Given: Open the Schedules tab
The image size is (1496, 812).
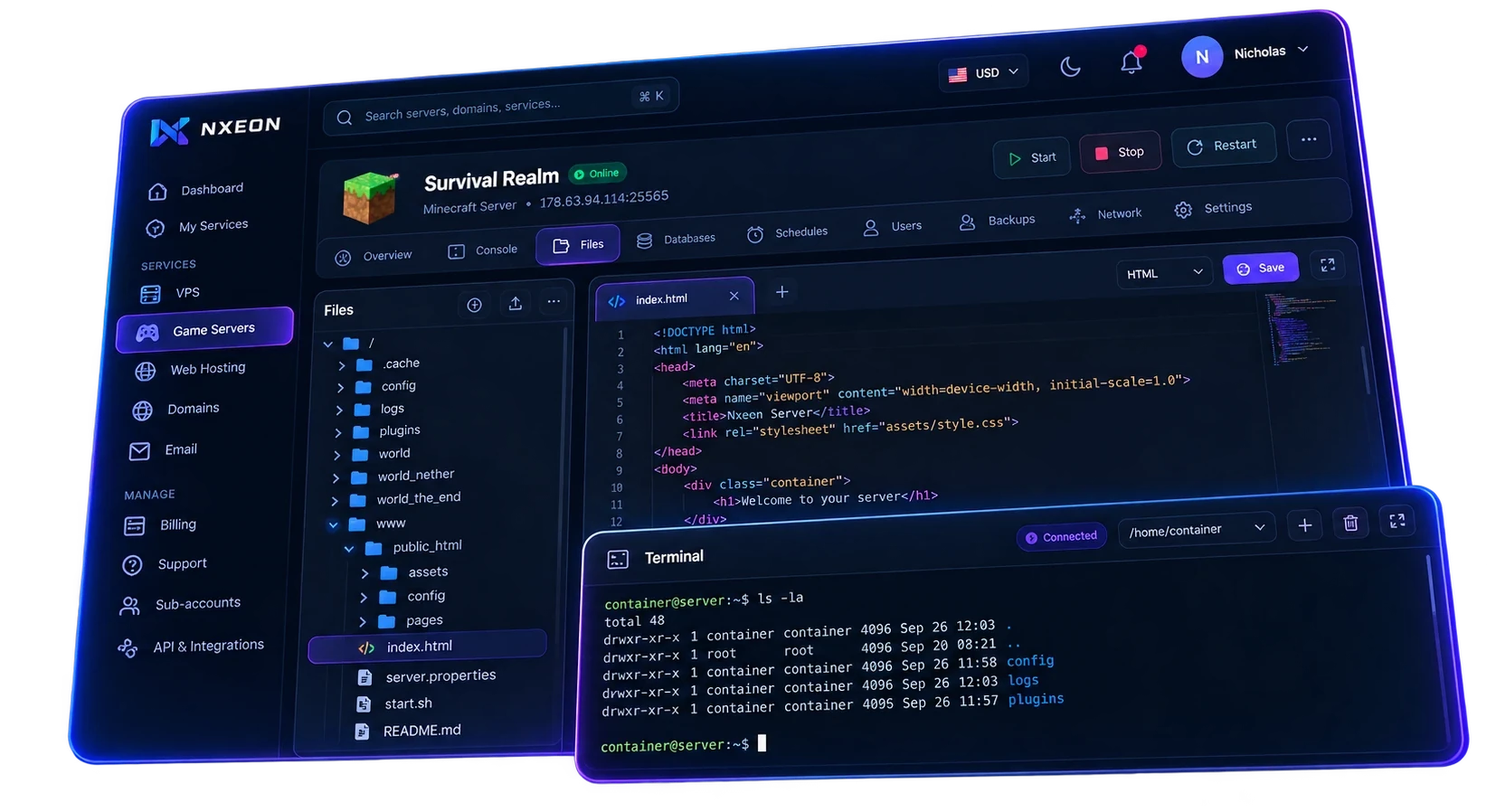Looking at the screenshot, I should tap(787, 233).
